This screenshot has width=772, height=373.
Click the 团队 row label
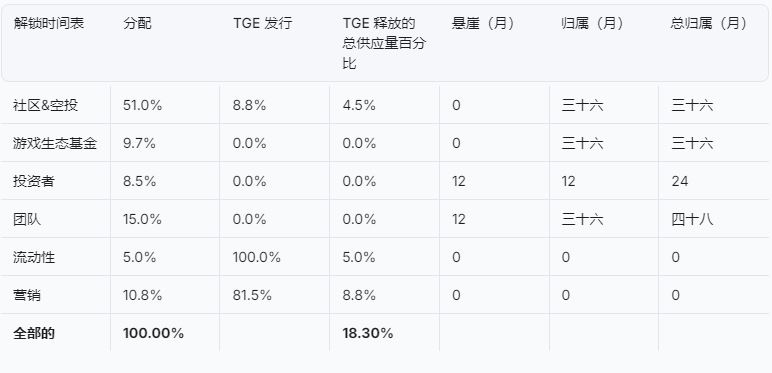(27, 219)
